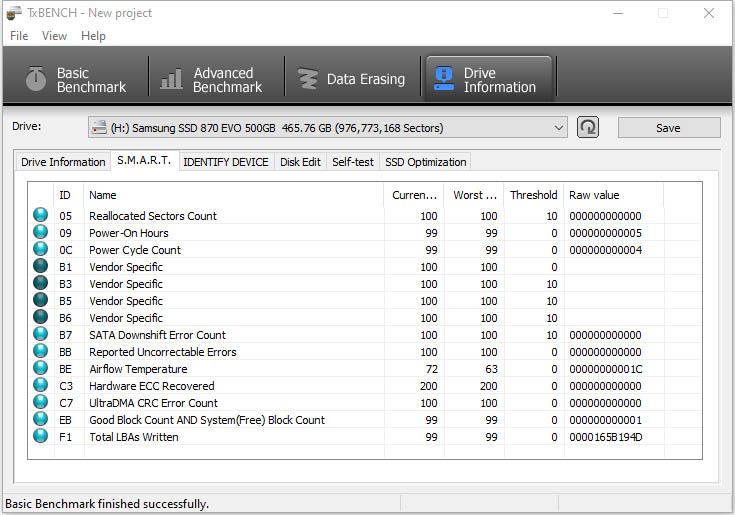The height and width of the screenshot is (515, 735).
Task: Select the S.M.A.R.T. tab
Action: pyautogui.click(x=144, y=160)
